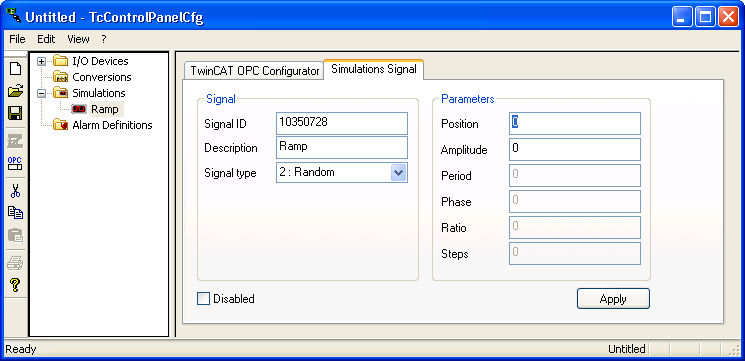745x361 pixels.
Task: Click the Parameters group heading
Action: (468, 99)
